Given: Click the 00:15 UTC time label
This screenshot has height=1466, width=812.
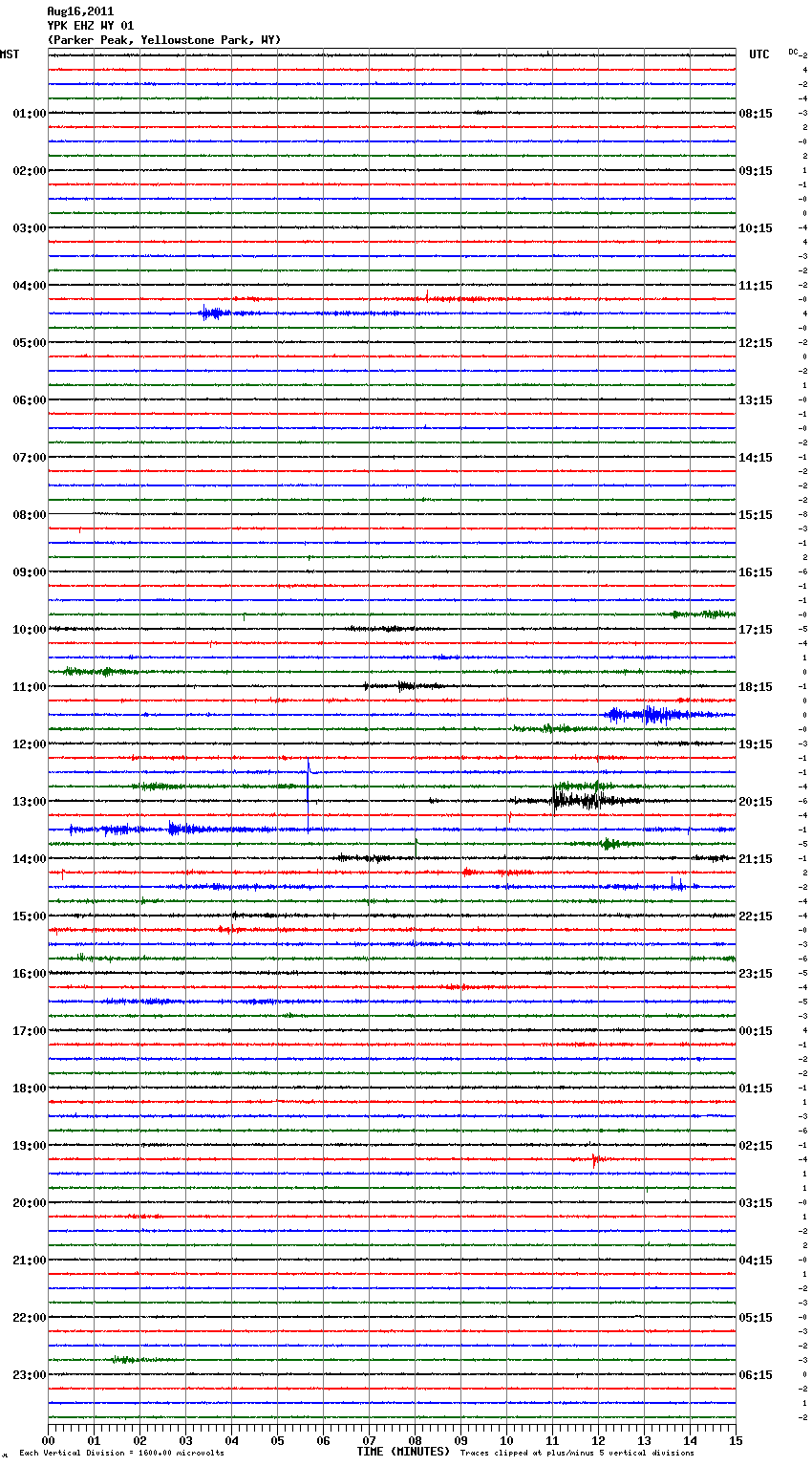Looking at the screenshot, I should coord(756,1031).
